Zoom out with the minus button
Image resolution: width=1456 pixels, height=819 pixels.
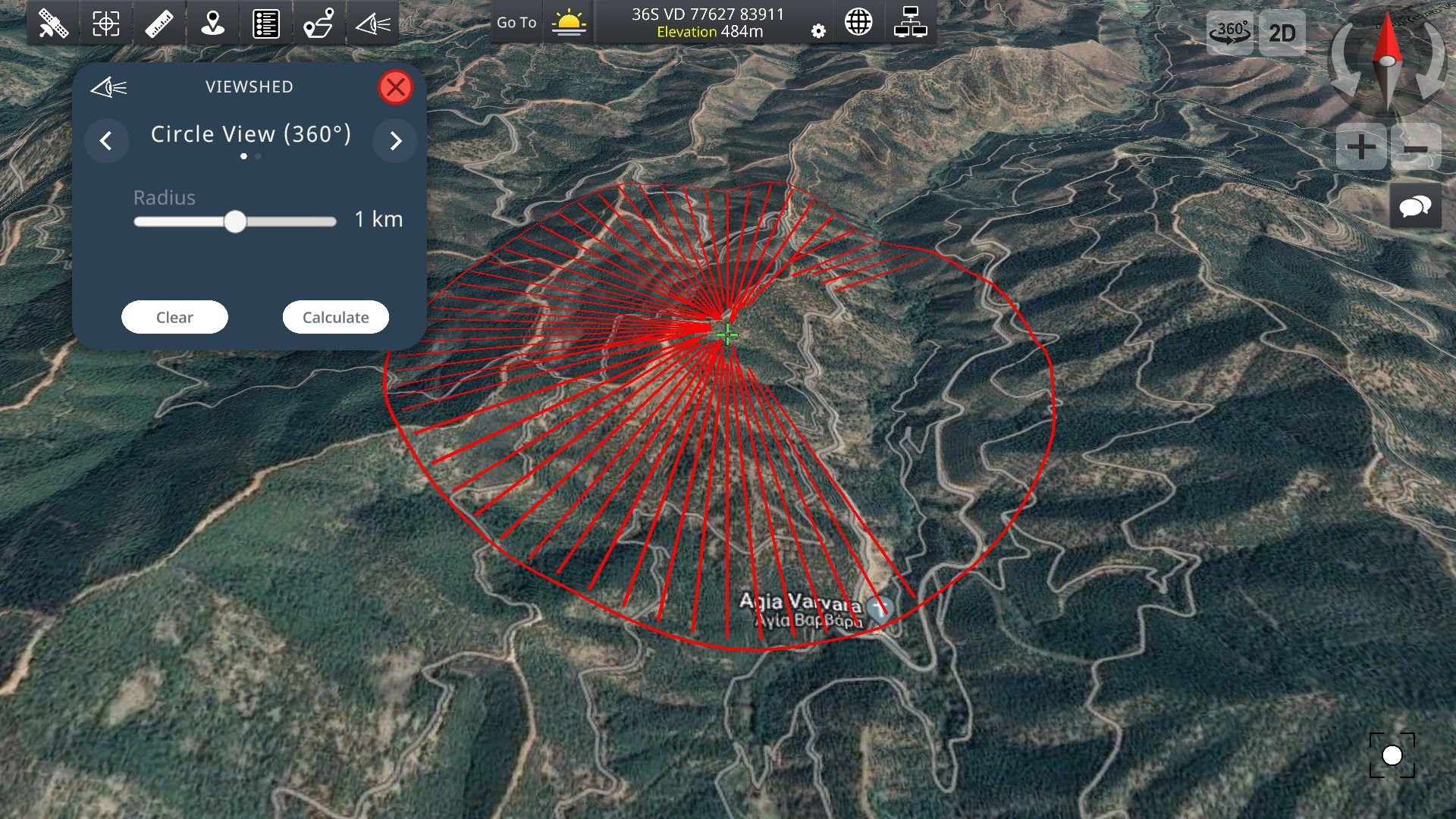coord(1416,147)
